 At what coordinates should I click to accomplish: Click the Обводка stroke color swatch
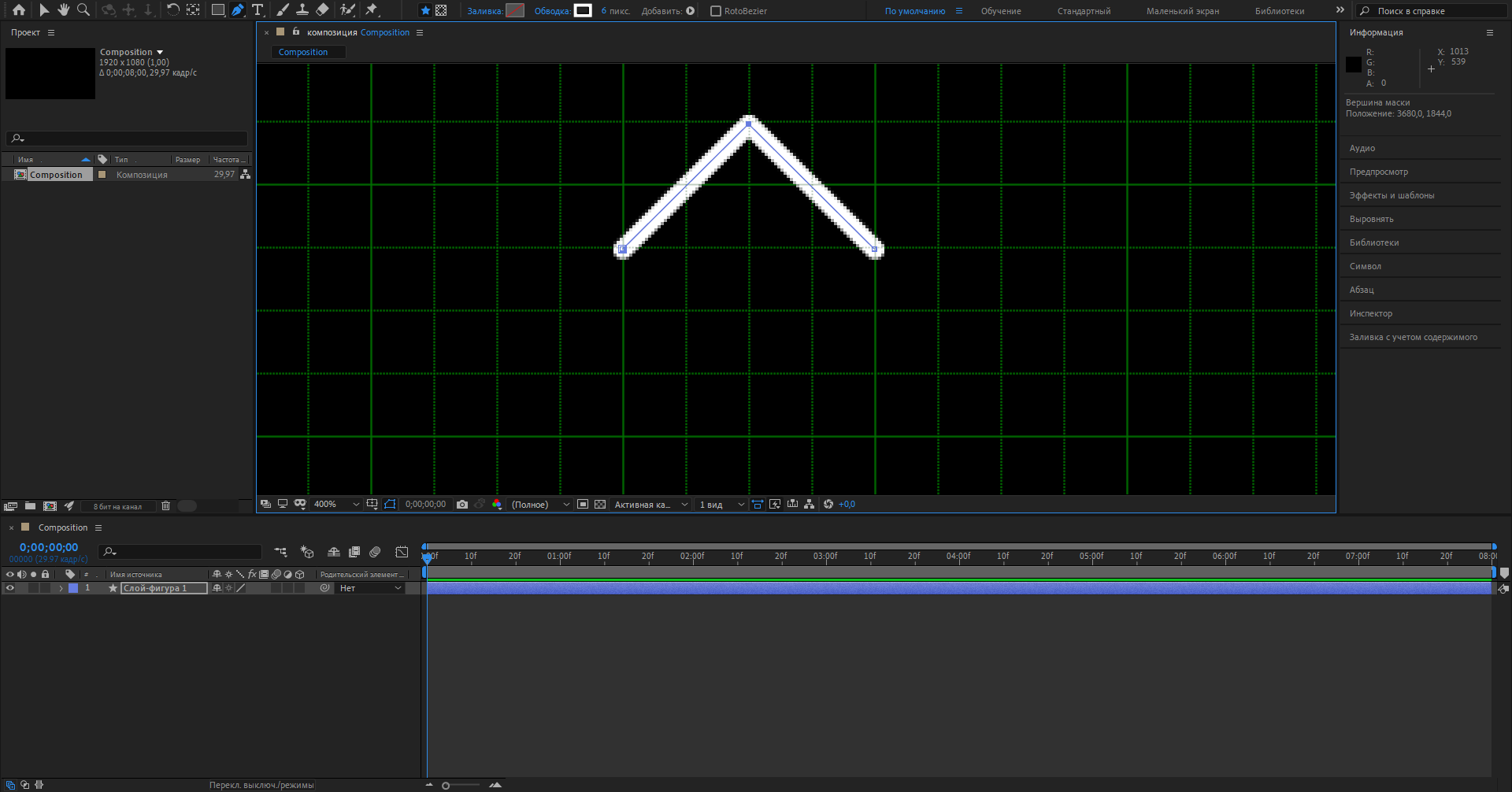pos(583,10)
